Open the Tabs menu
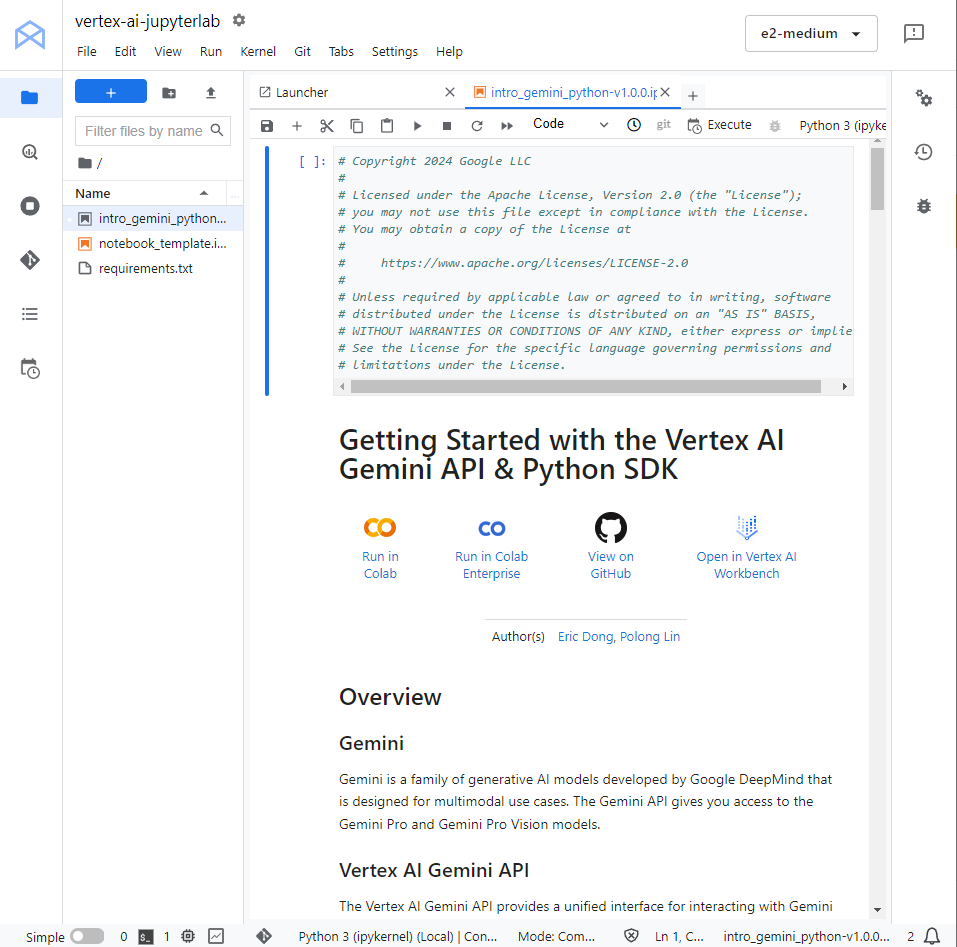The image size is (957, 947). (x=341, y=52)
